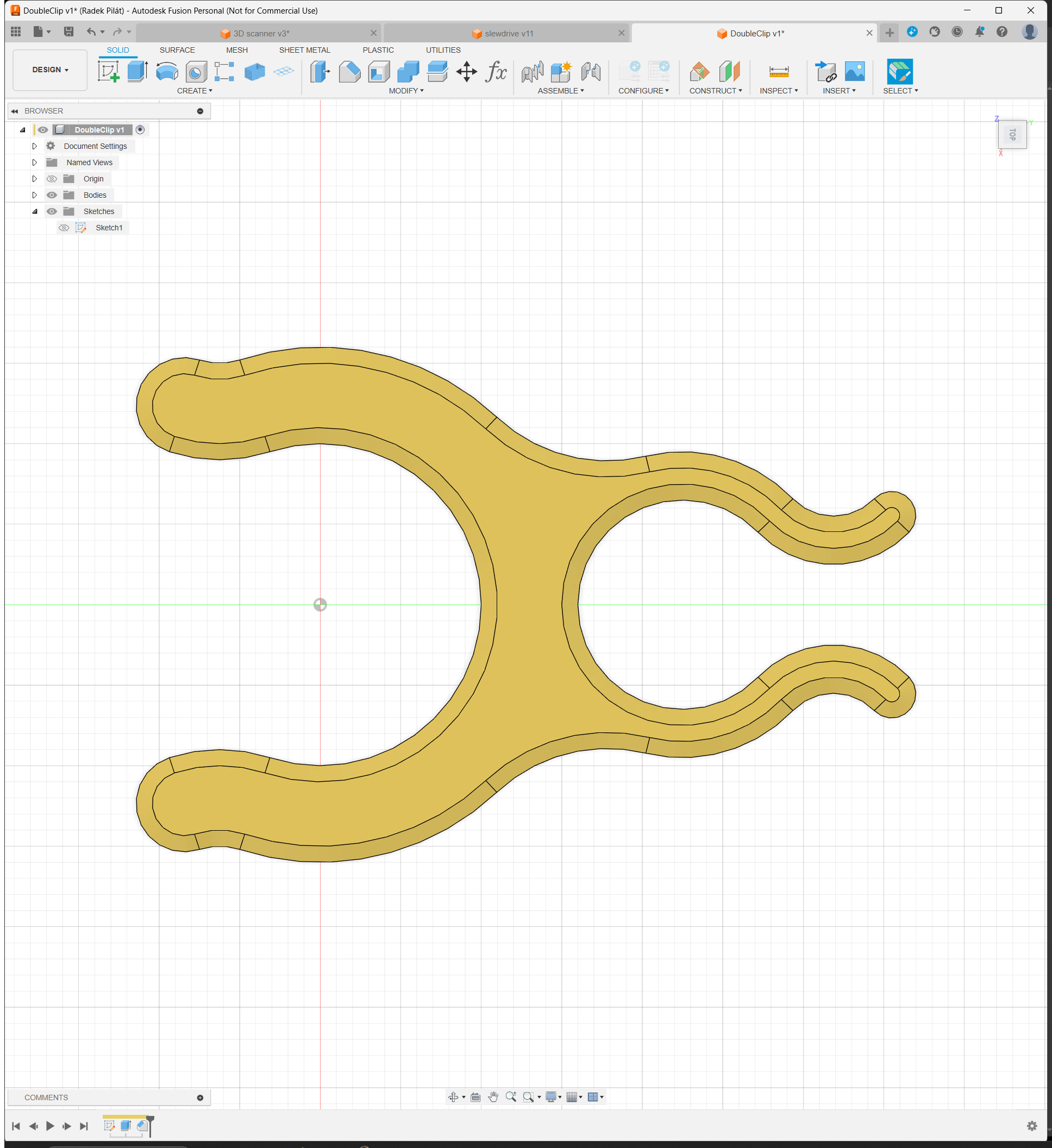This screenshot has height=1148, width=1052.
Task: Toggle DoubleClip v1 root visibility
Action: [43, 130]
